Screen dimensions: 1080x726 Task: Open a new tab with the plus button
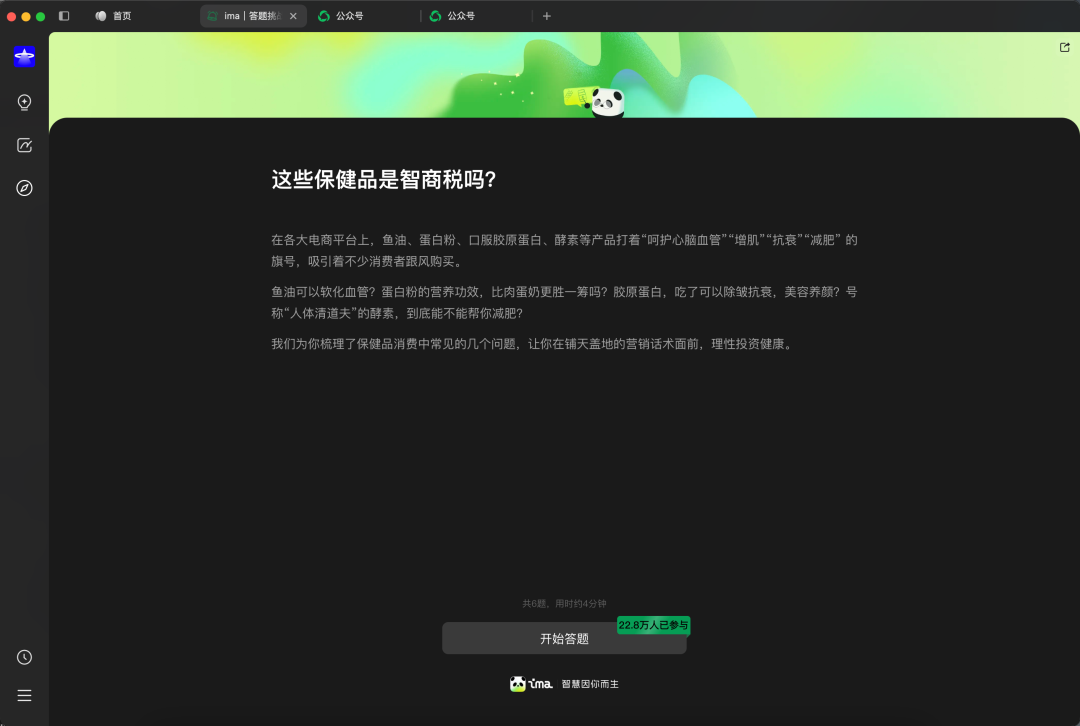(x=546, y=15)
